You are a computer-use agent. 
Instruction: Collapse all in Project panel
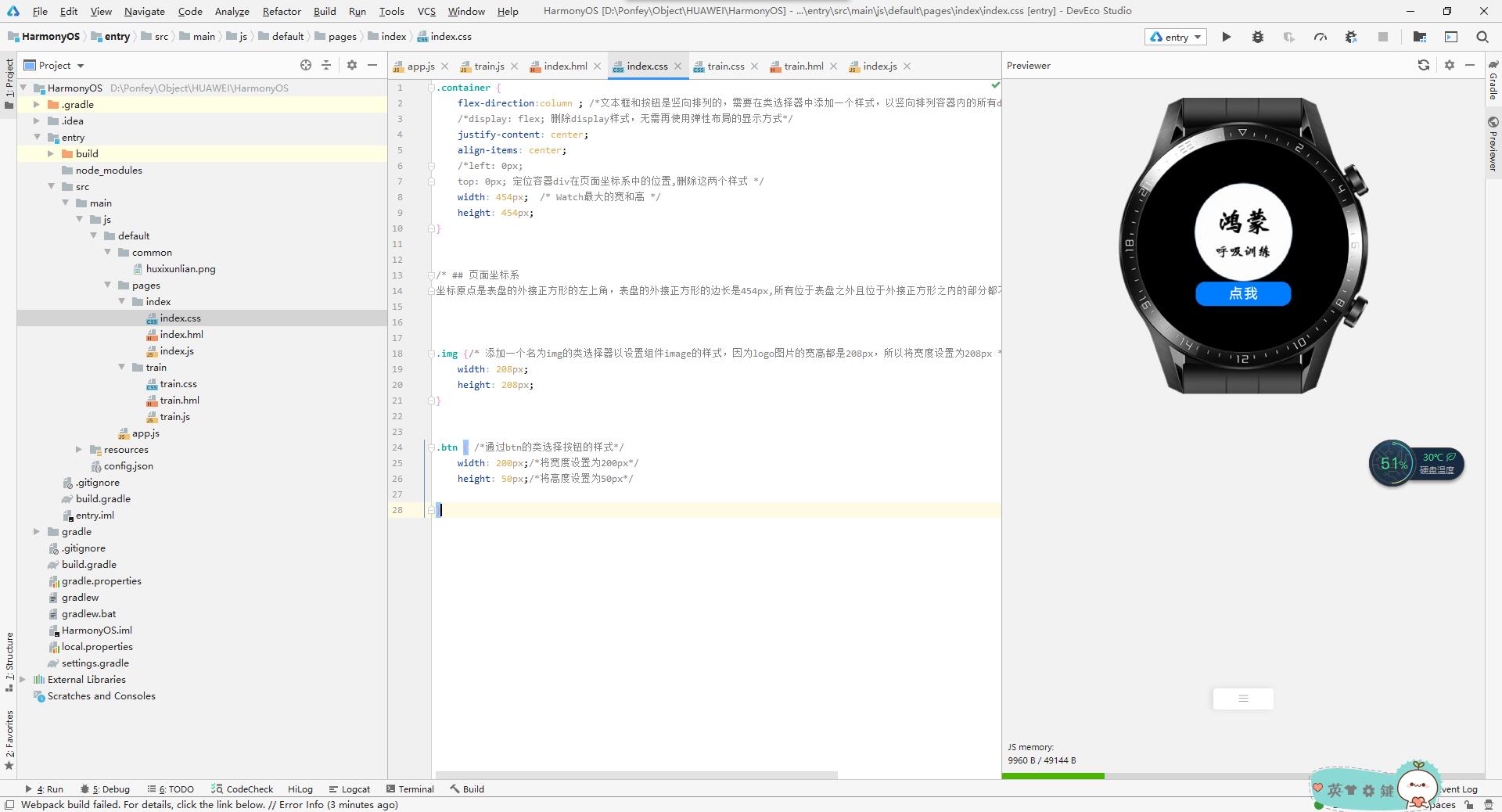tap(326, 65)
